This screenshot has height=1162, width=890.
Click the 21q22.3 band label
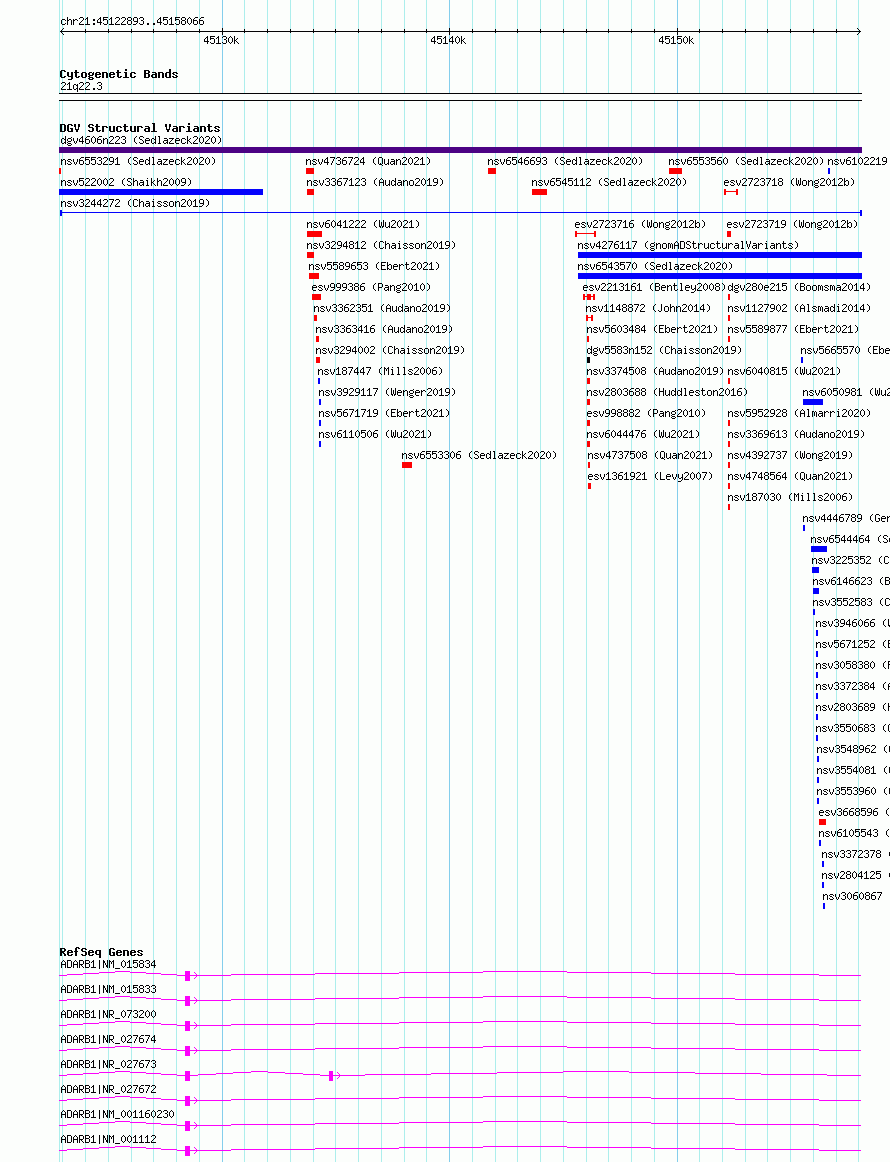(82, 87)
